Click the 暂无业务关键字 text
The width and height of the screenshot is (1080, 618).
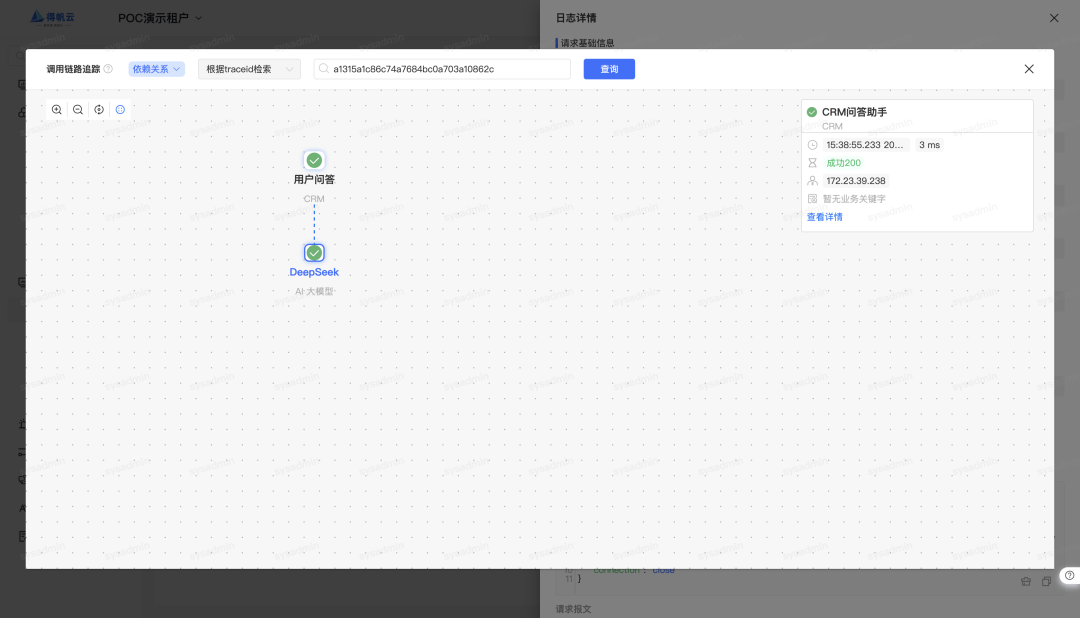(854, 198)
